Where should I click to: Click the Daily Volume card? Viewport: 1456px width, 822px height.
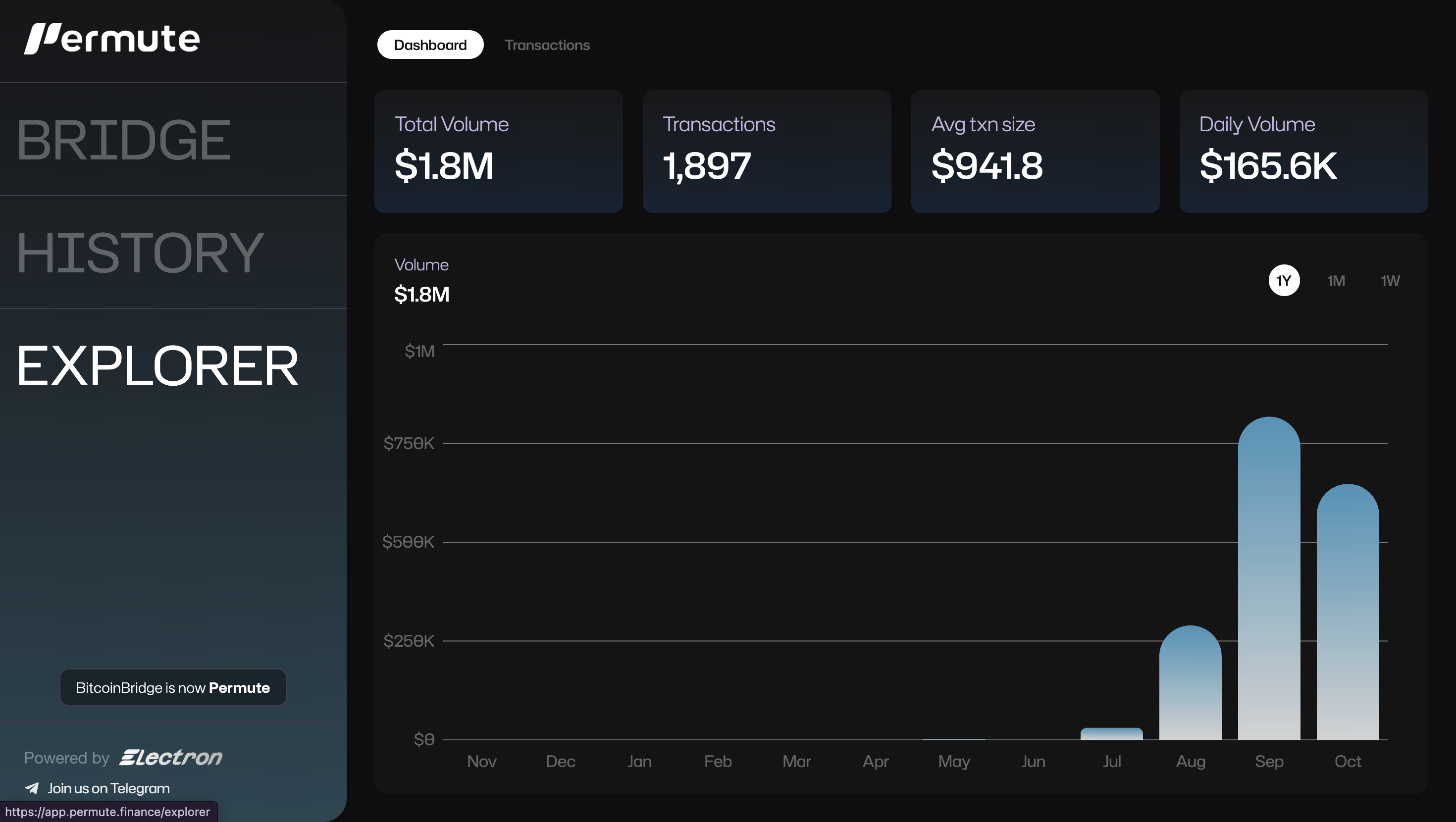click(x=1303, y=152)
